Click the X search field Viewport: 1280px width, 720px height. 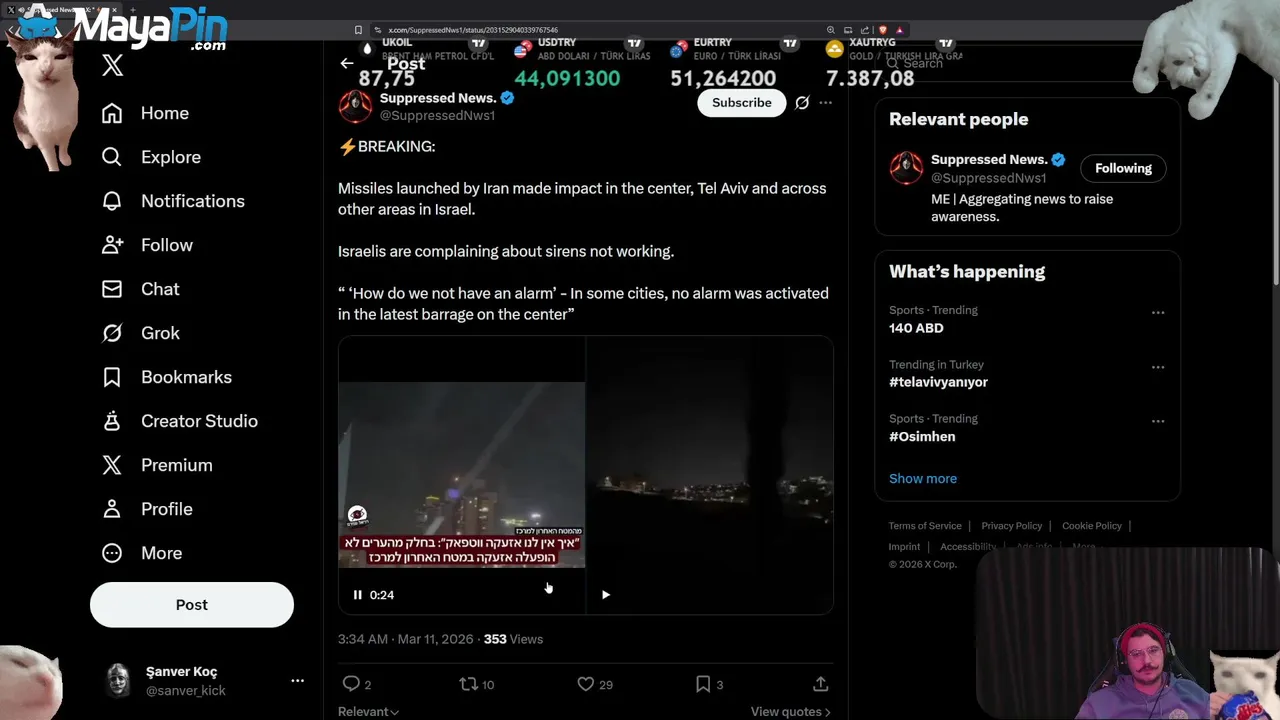[1027, 63]
